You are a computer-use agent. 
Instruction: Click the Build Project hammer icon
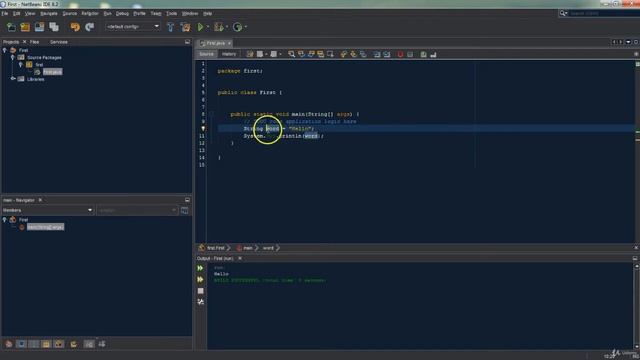171,27
